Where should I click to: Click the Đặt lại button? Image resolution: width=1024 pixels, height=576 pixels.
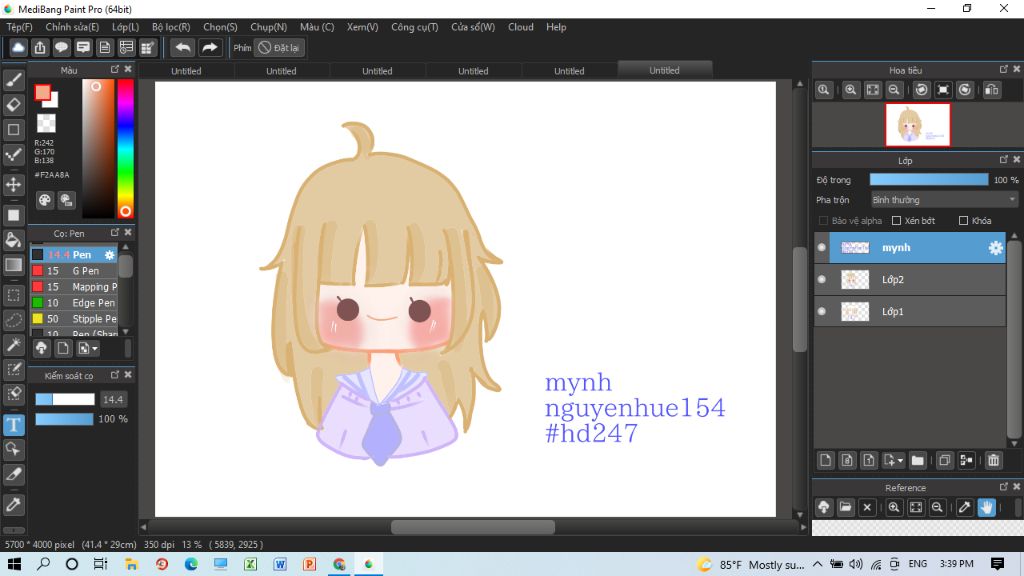(x=280, y=48)
